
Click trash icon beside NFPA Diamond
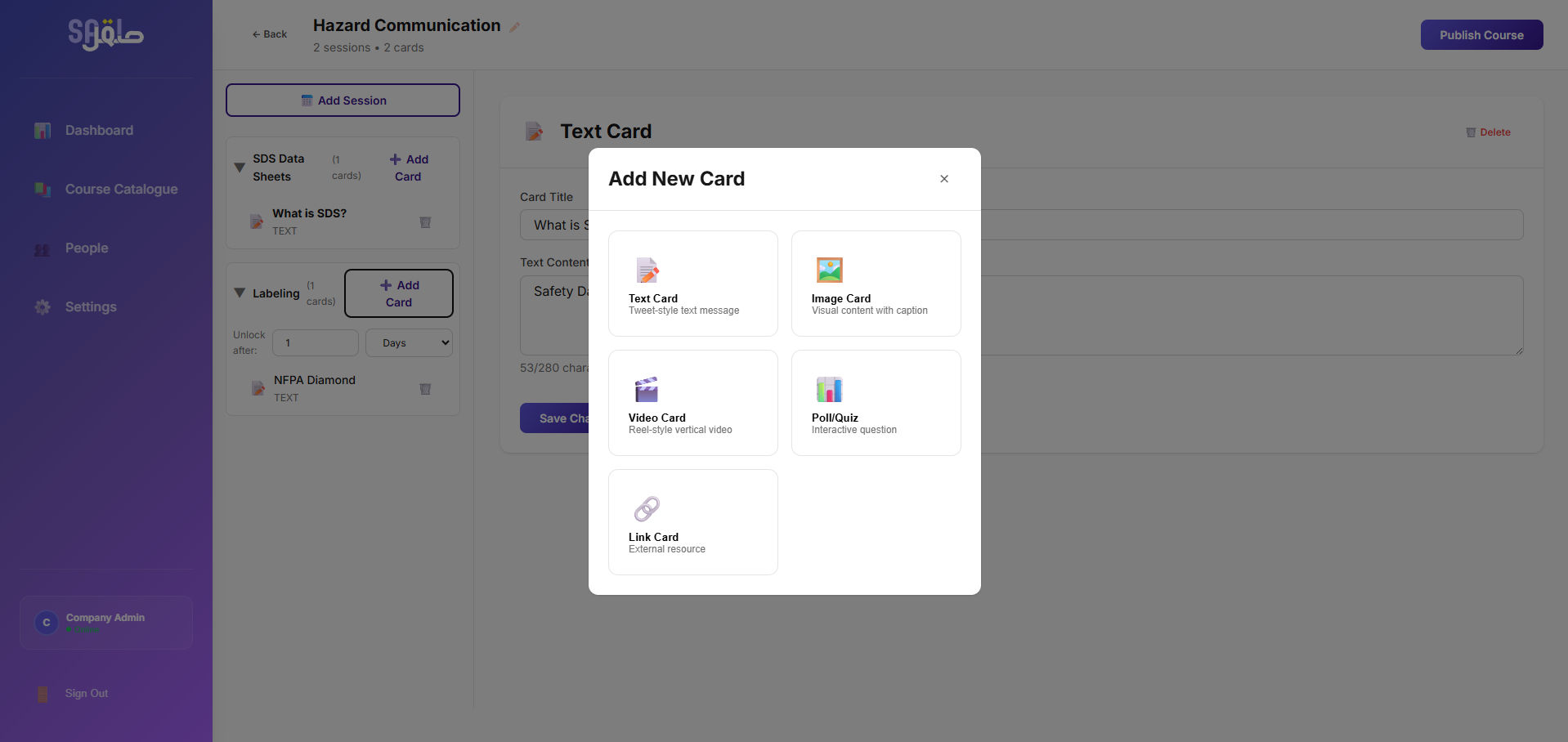point(425,389)
